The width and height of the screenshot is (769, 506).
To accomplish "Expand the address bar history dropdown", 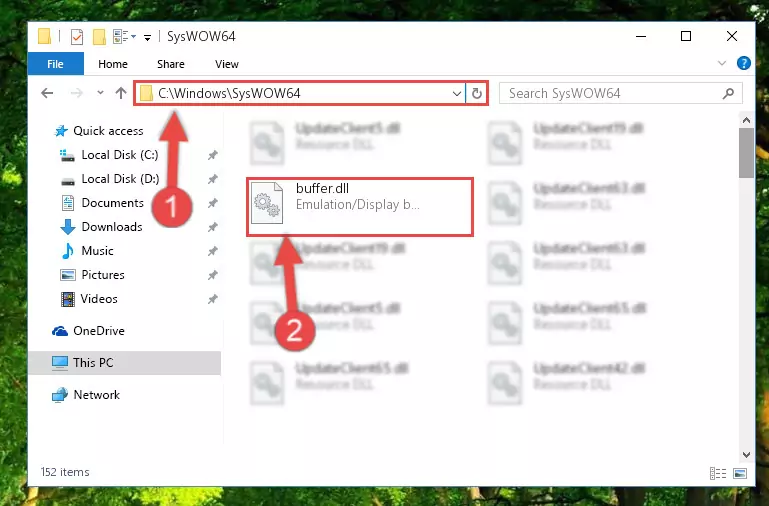I will [457, 93].
